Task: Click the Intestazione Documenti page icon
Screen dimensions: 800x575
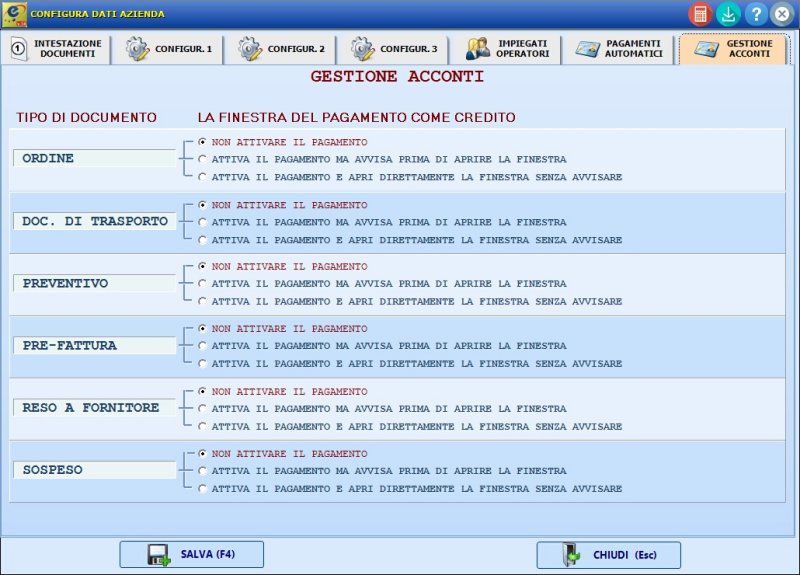Action: coord(19,49)
